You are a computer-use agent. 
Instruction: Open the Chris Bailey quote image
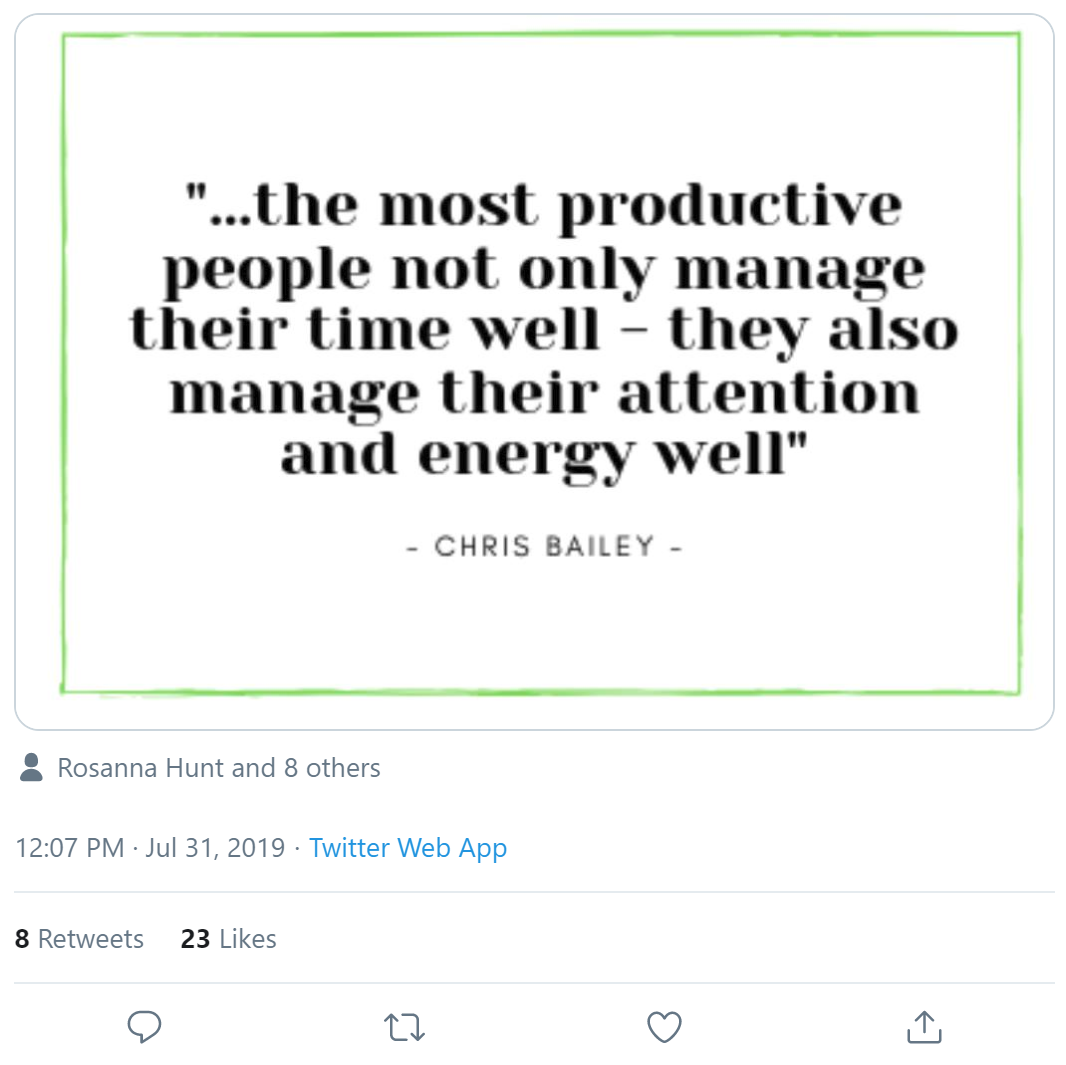click(534, 372)
